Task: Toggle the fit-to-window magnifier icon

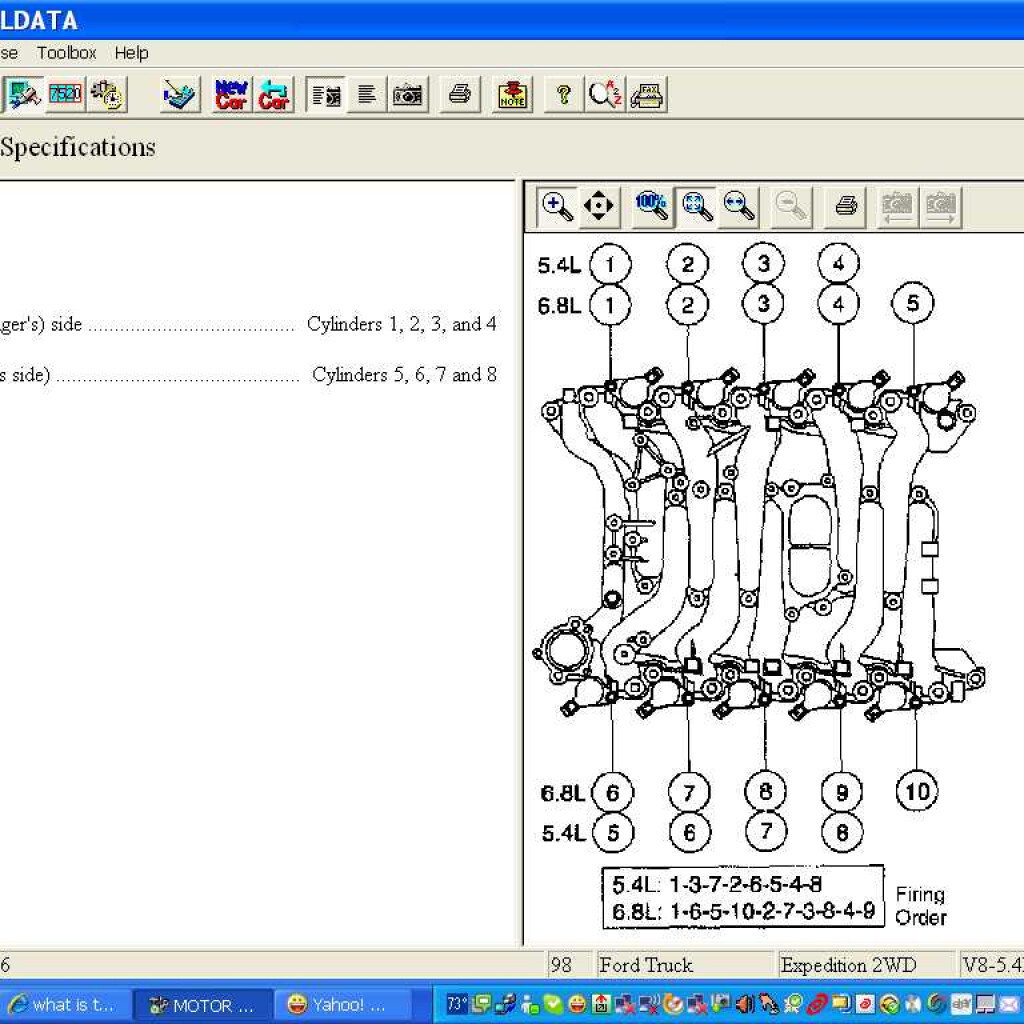Action: coord(696,206)
